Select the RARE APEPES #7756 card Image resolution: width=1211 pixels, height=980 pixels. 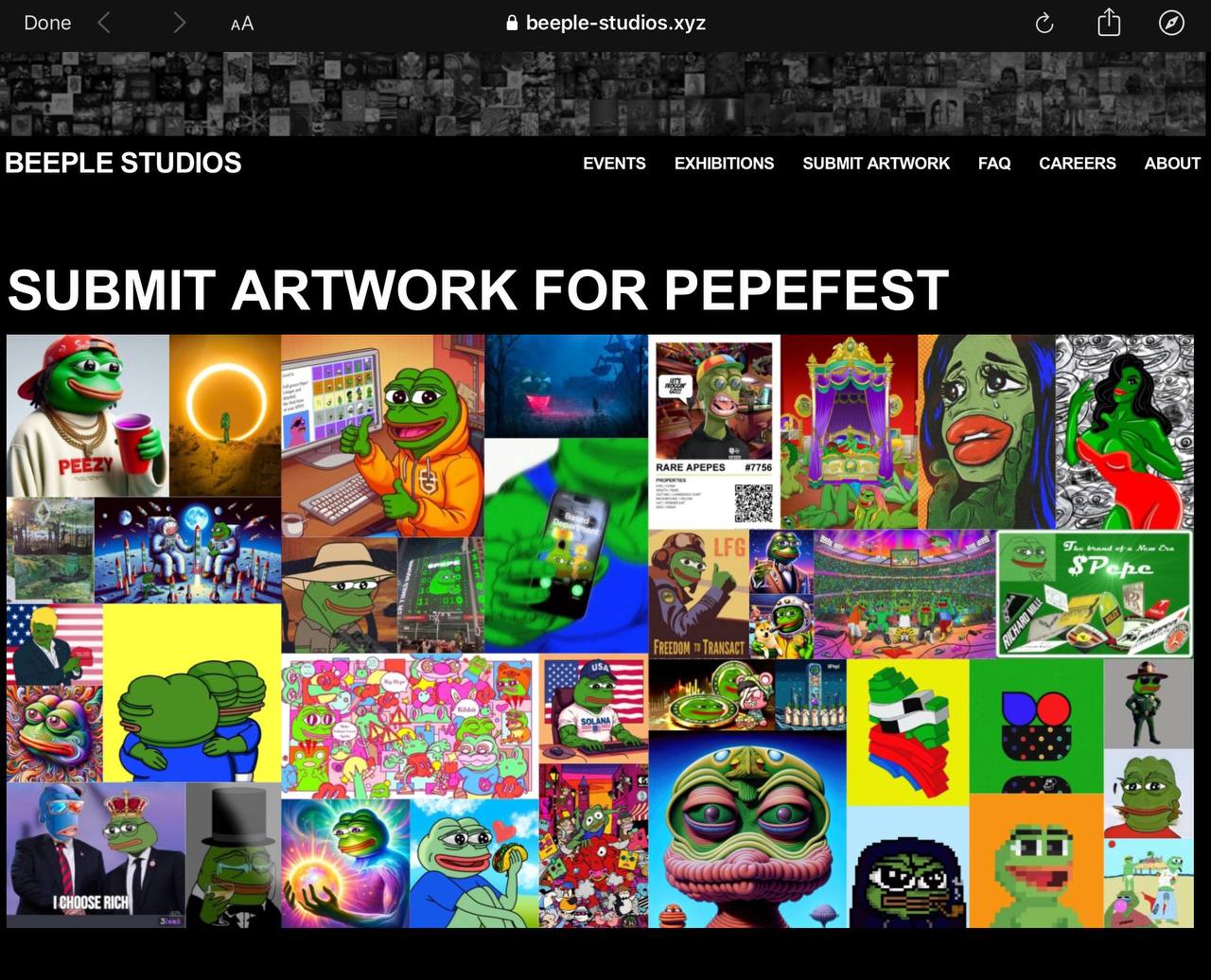[714, 431]
